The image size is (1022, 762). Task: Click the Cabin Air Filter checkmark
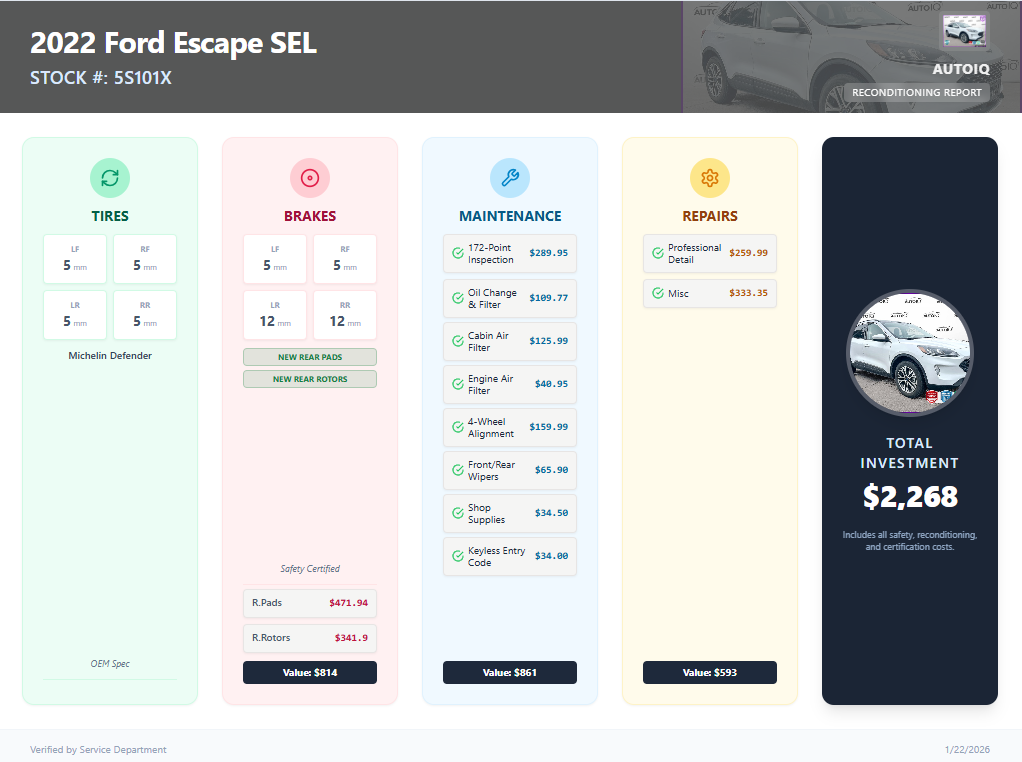click(458, 341)
